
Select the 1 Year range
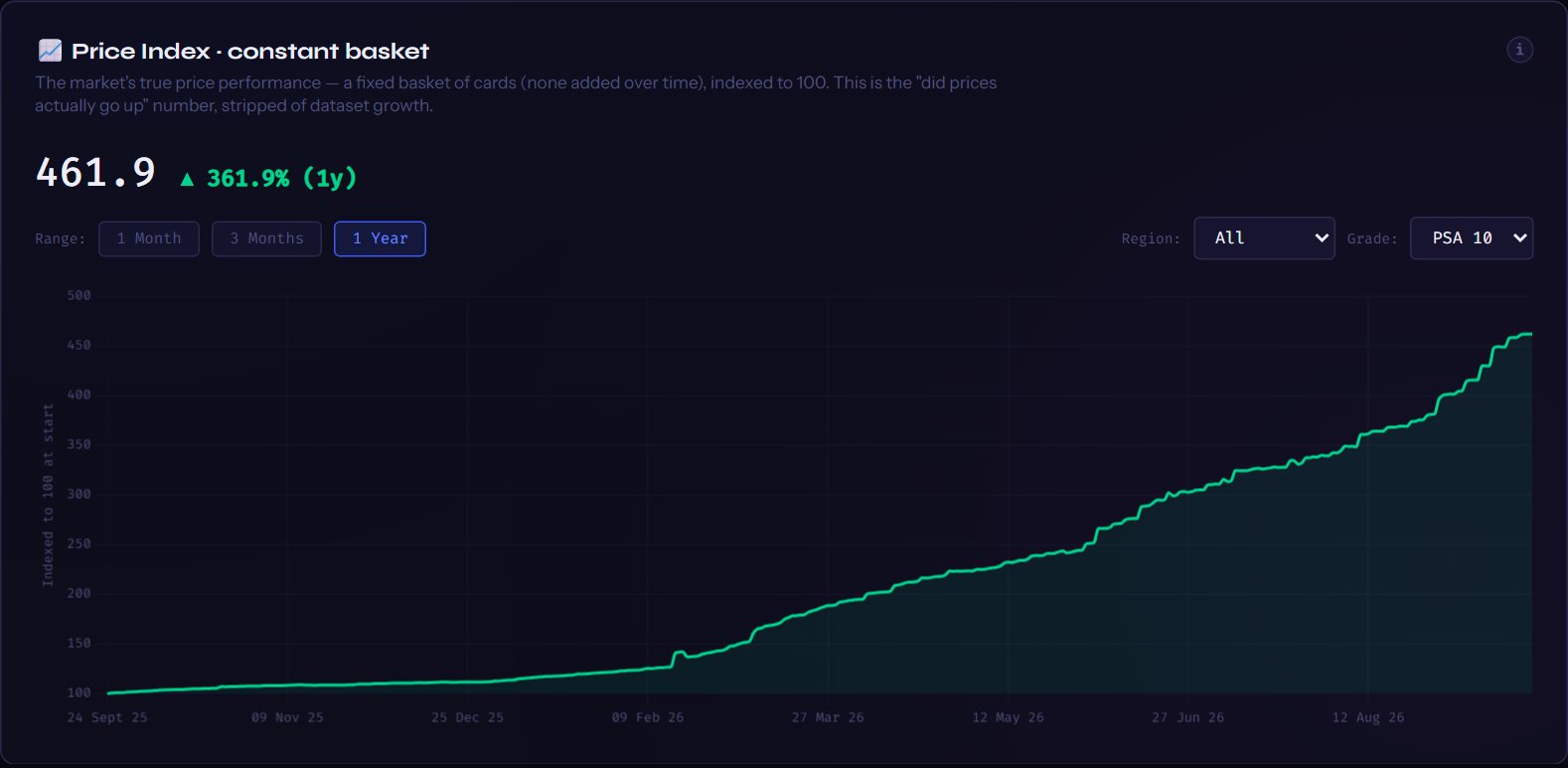(x=380, y=238)
